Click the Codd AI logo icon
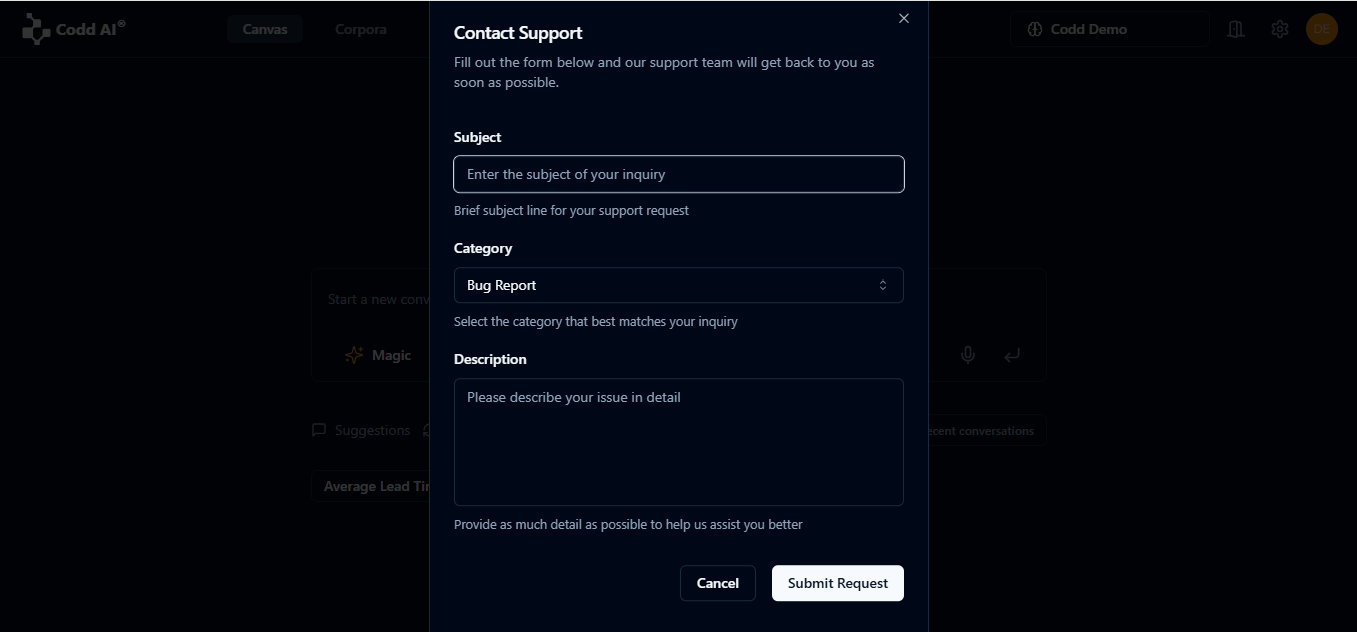Image resolution: width=1357 pixels, height=632 pixels. (x=36, y=28)
